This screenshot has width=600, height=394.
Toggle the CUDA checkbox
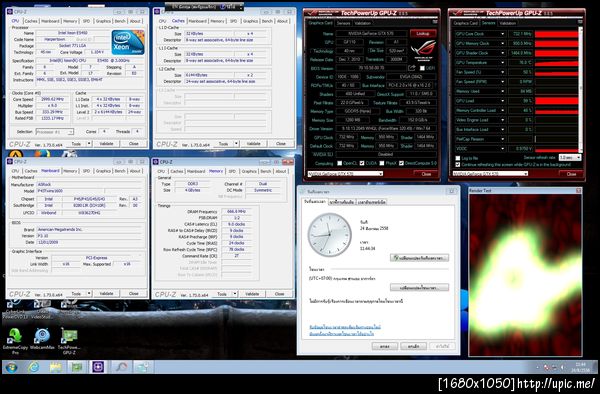click(x=362, y=163)
